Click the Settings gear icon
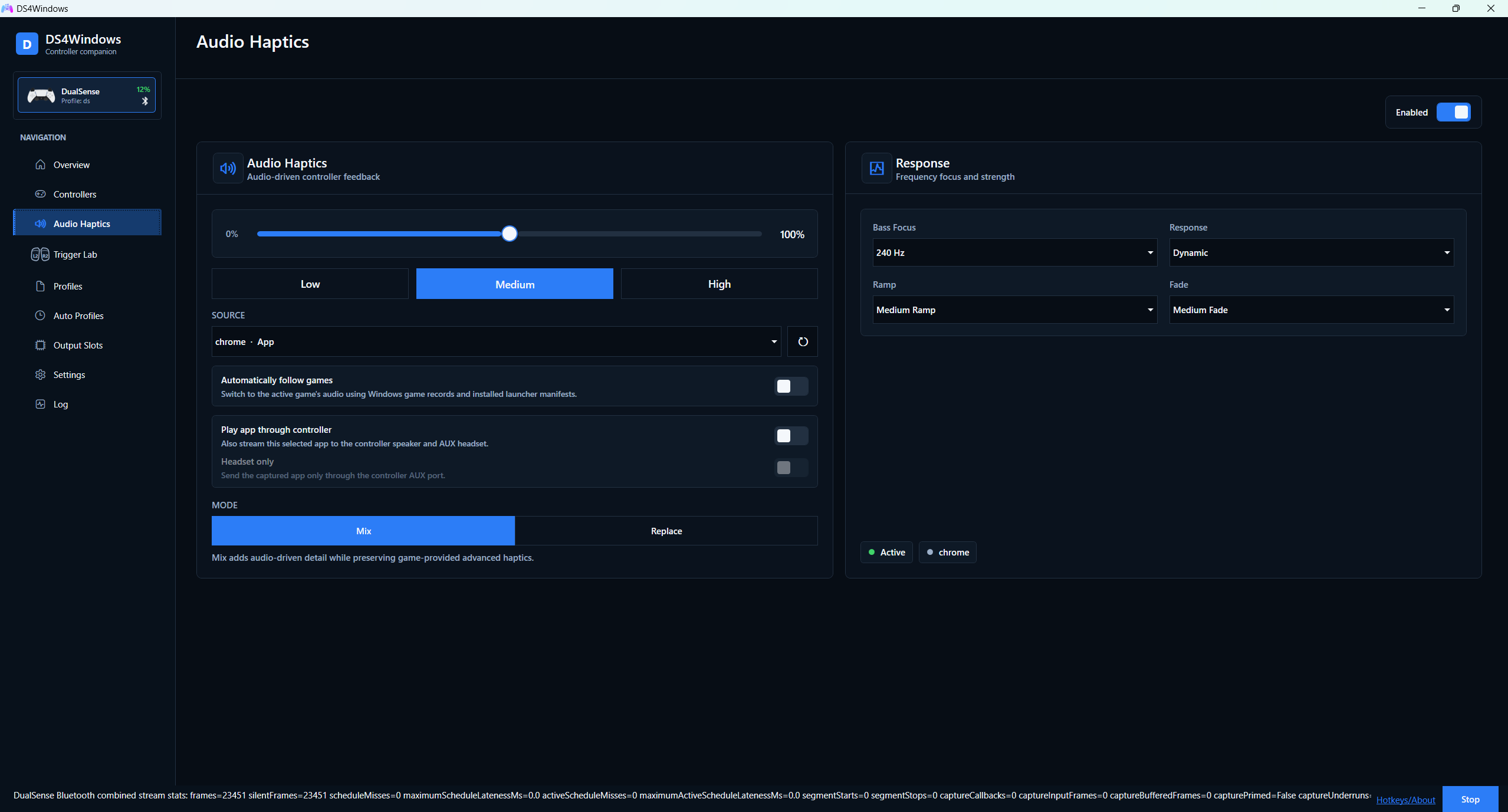Screen dimensions: 1508x812 pos(40,374)
